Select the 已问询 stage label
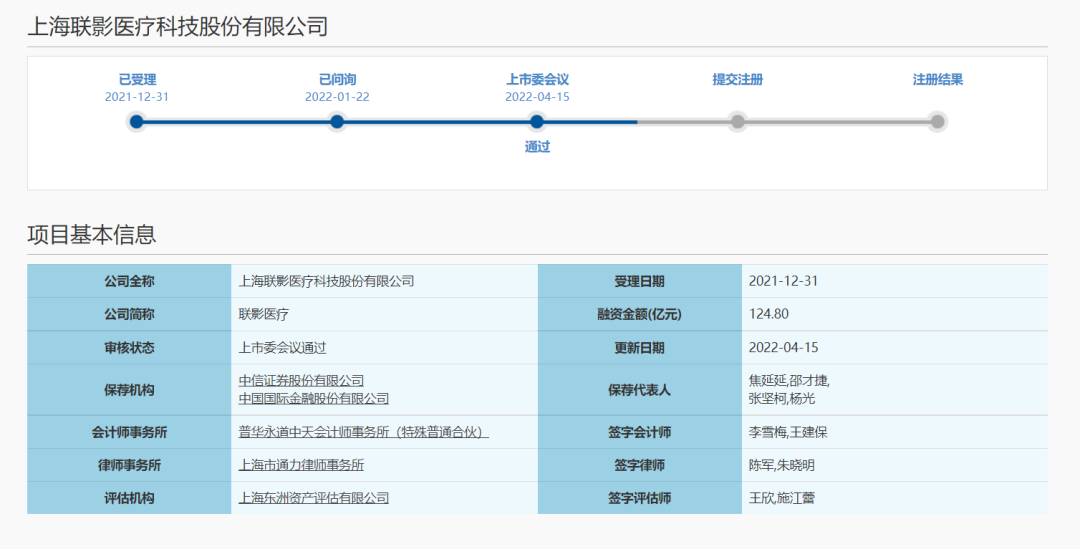The width and height of the screenshot is (1080, 549). click(338, 79)
